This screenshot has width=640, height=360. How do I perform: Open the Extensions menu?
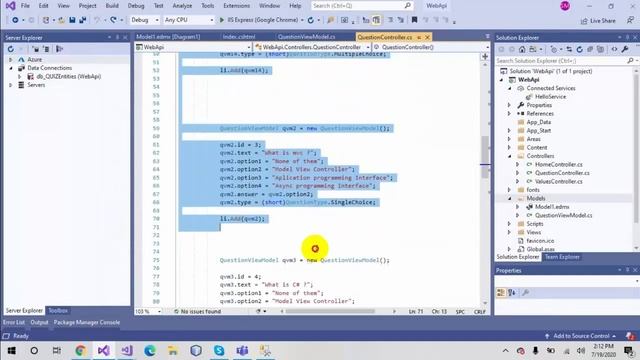[236, 6]
